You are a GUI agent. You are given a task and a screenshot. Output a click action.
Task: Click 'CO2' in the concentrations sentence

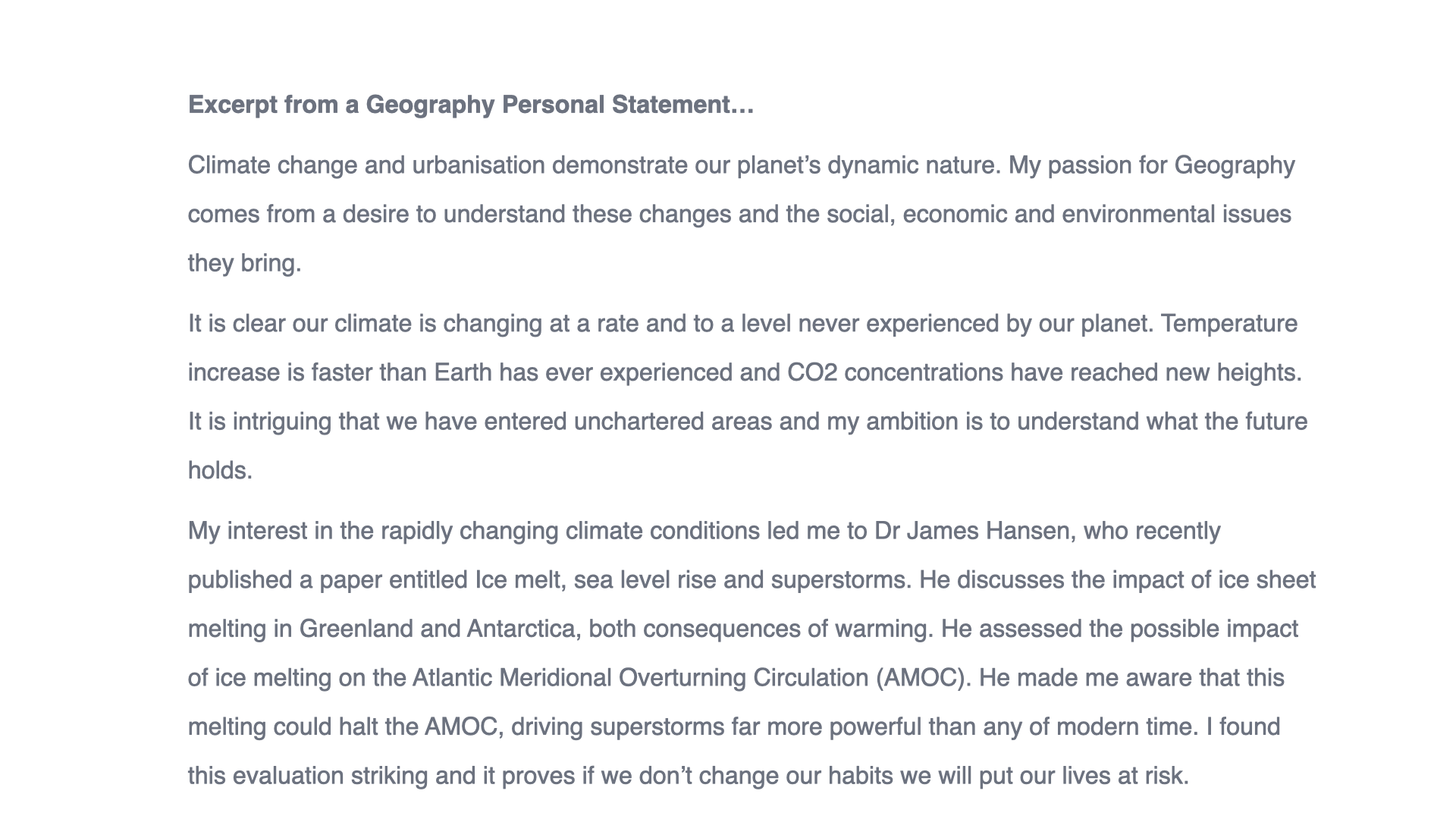pos(812,373)
